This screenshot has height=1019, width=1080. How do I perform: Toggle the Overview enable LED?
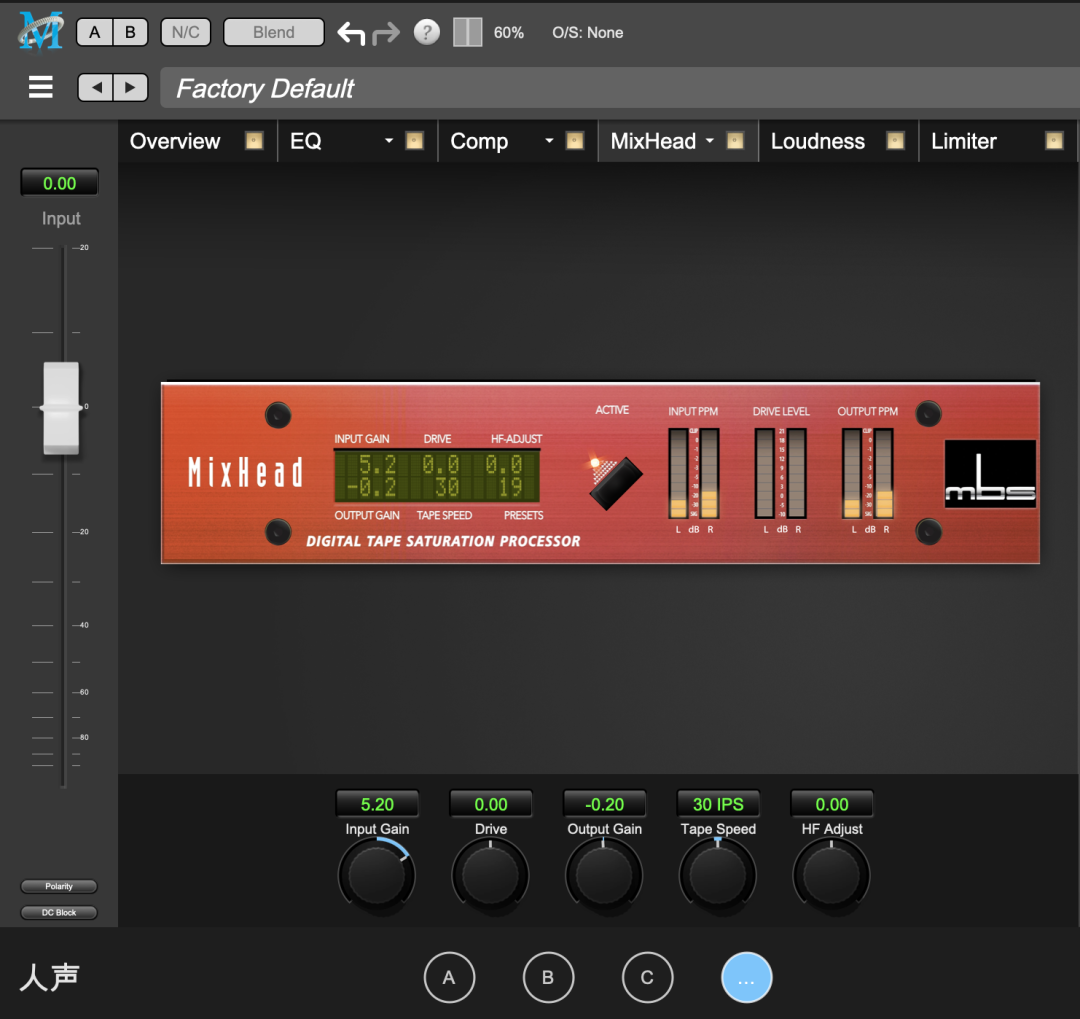tap(254, 141)
